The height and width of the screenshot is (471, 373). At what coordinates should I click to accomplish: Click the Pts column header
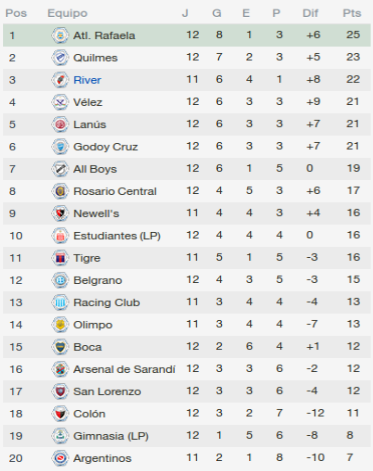click(x=352, y=13)
